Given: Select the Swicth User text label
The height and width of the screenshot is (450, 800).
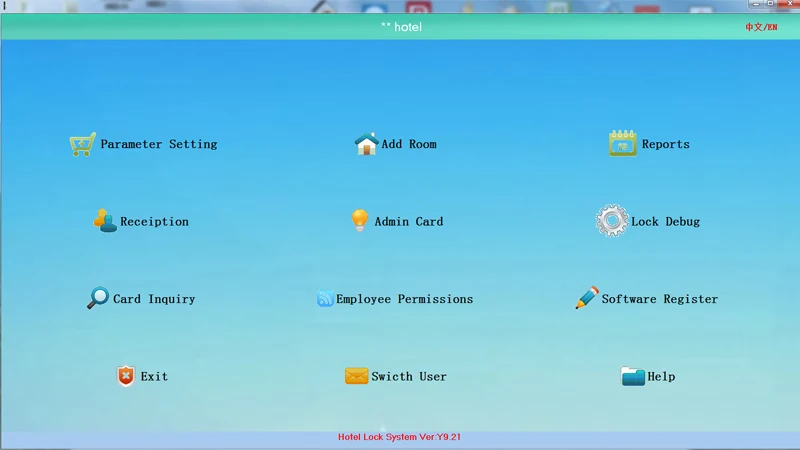Looking at the screenshot, I should click(x=409, y=377).
